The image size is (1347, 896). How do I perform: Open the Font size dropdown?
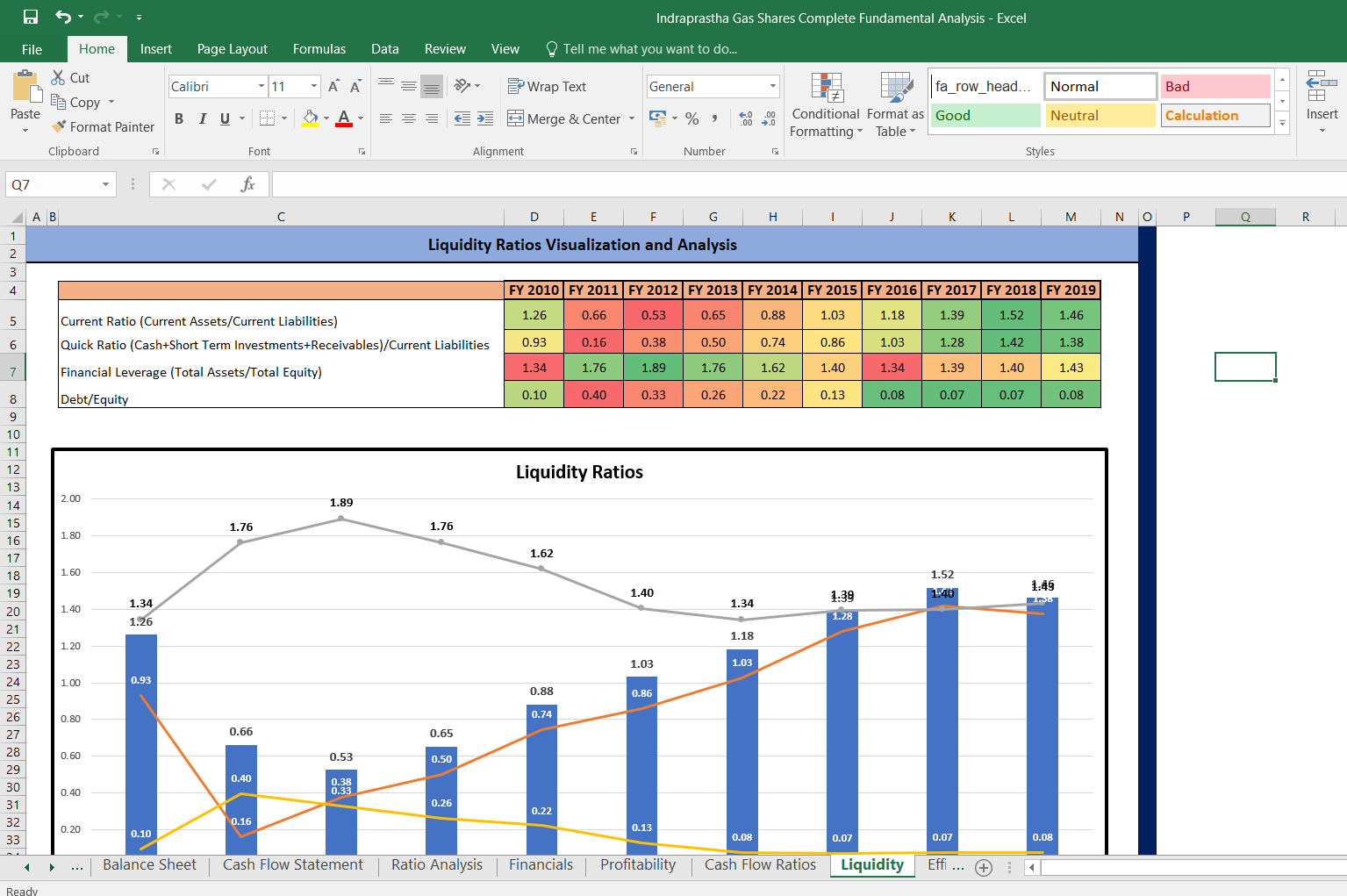click(x=314, y=86)
